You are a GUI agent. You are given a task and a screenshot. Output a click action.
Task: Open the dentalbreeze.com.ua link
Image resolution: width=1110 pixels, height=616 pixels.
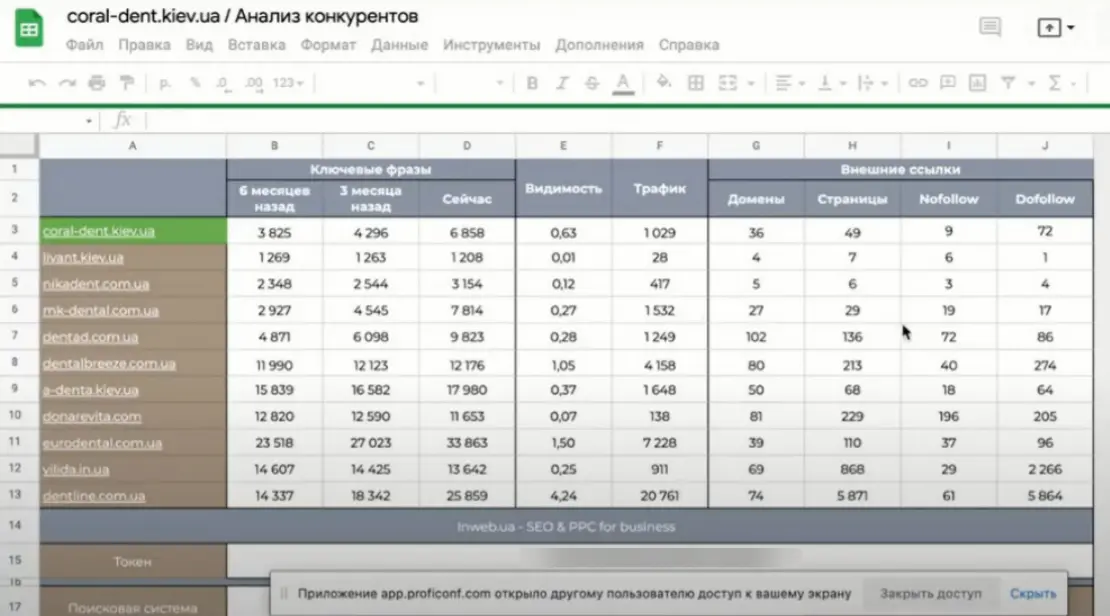pyautogui.click(x=109, y=364)
